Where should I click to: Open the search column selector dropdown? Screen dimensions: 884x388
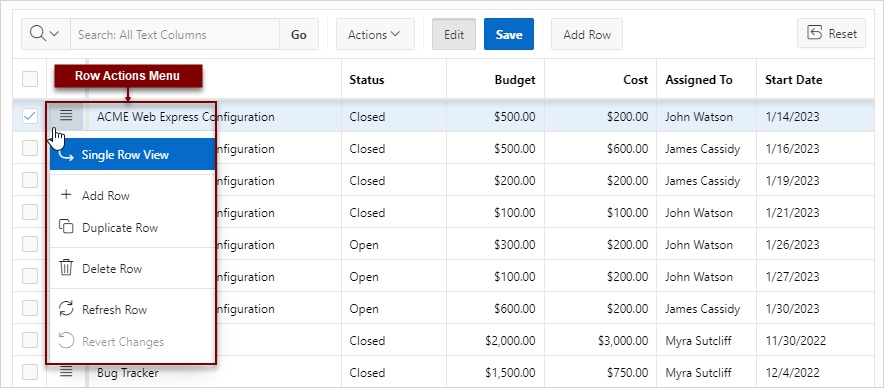coord(46,34)
